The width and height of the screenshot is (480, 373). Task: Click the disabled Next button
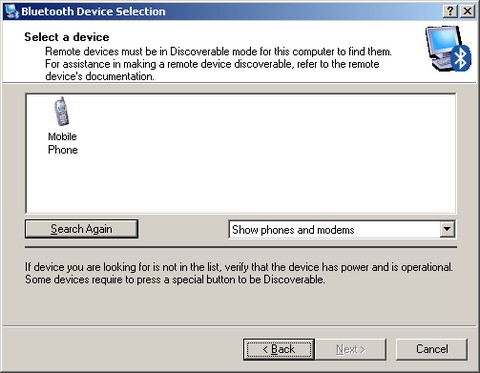351,349
